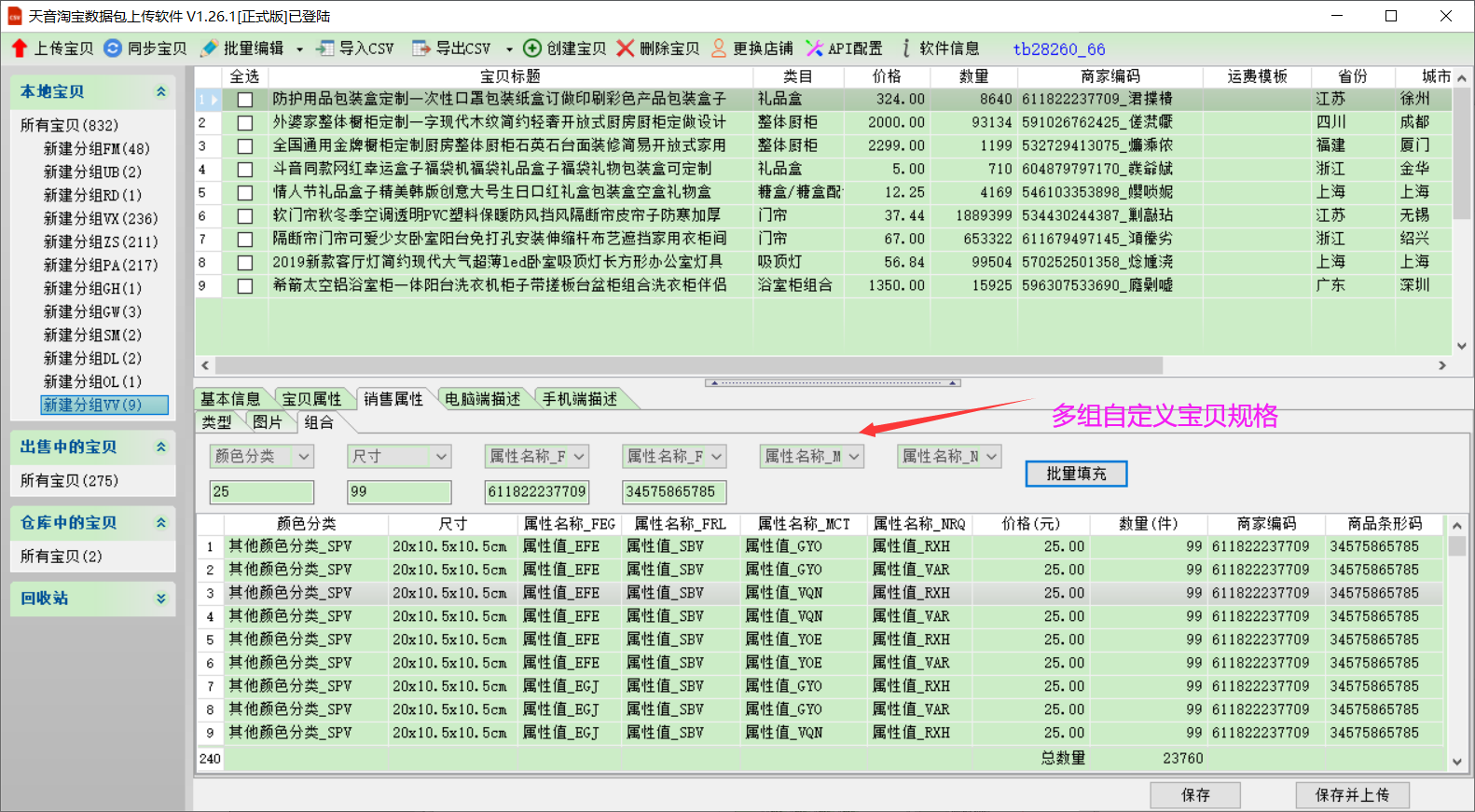Click the green plus create item icon (创建宝贝)
Image resolution: width=1475 pixels, height=812 pixels.
pyautogui.click(x=532, y=48)
